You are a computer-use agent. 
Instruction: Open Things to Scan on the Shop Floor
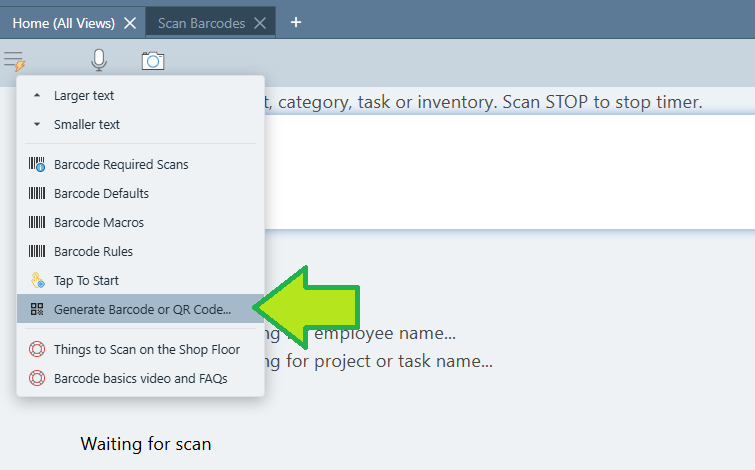tap(141, 349)
